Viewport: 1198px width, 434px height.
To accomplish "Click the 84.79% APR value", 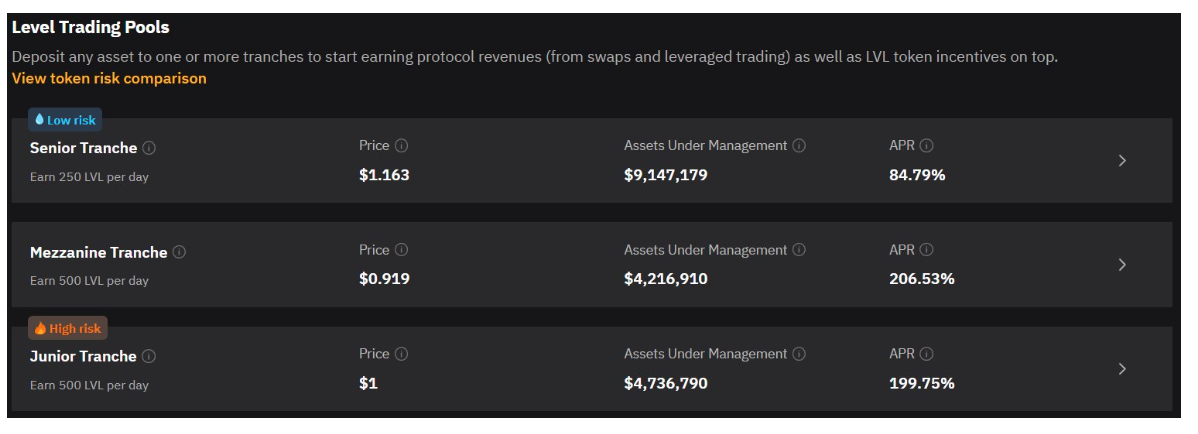I will click(x=917, y=175).
